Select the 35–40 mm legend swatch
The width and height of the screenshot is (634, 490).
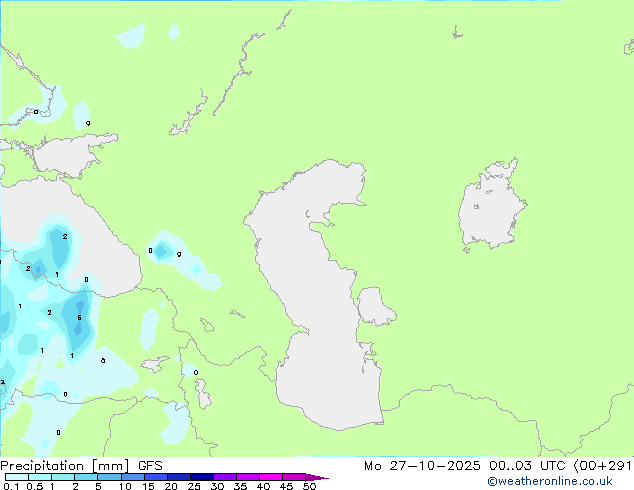247,477
